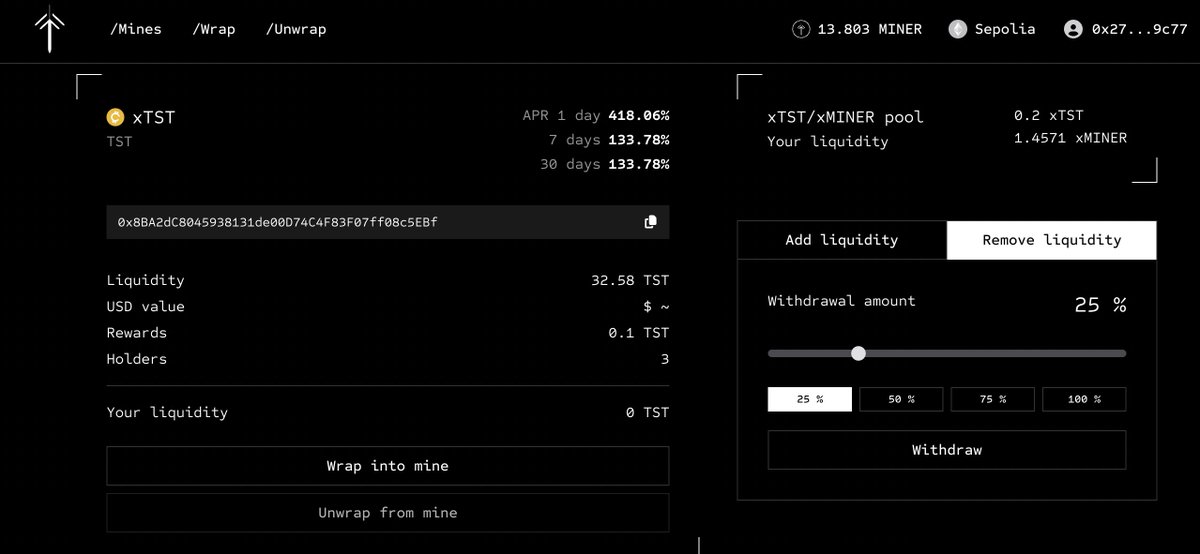
Task: Click the xTST mine name heading
Action: (x=154, y=118)
